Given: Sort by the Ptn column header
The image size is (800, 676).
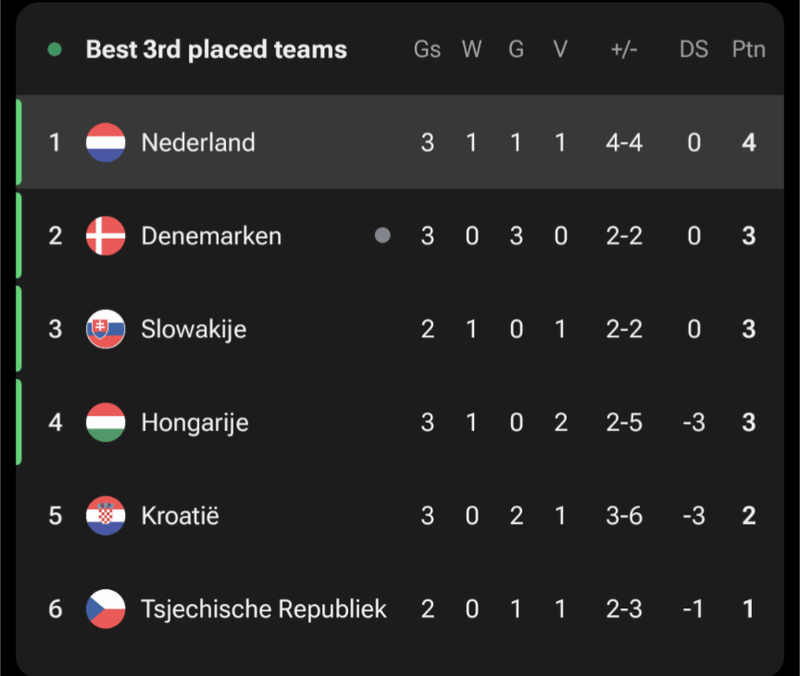Looking at the screenshot, I should 748,49.
